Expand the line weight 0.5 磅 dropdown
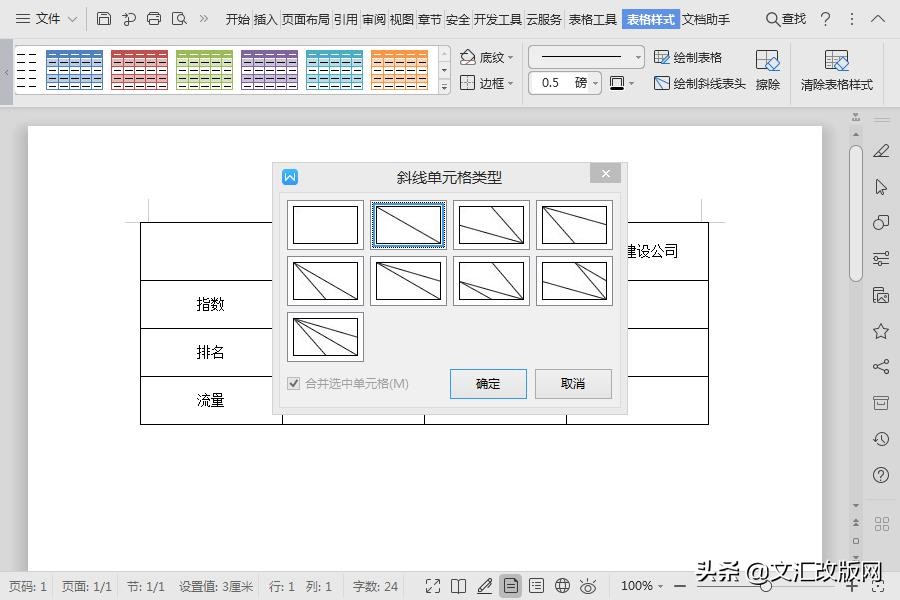Image resolution: width=900 pixels, height=600 pixels. pyautogui.click(x=595, y=83)
